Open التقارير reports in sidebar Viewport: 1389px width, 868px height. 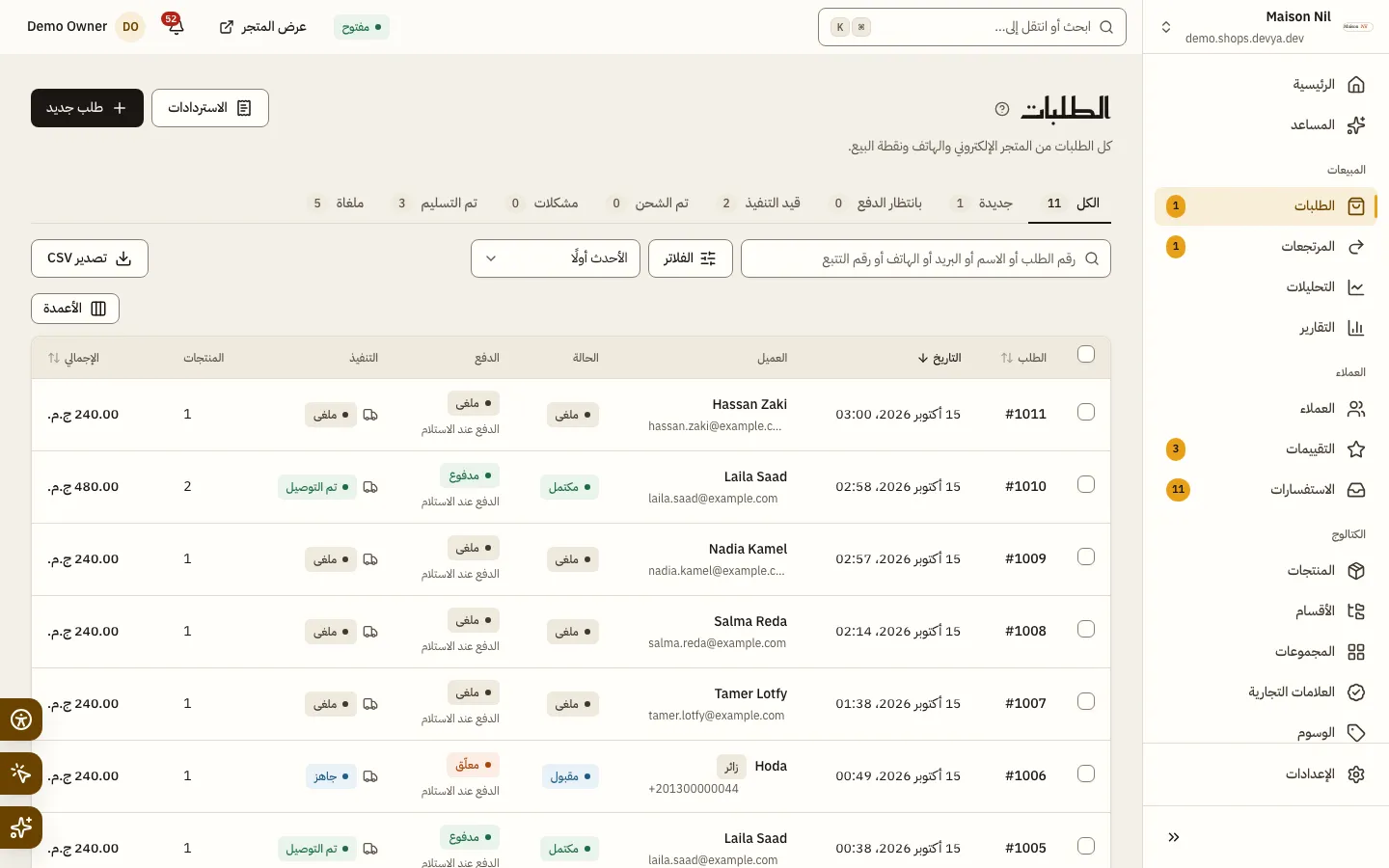point(1266,328)
